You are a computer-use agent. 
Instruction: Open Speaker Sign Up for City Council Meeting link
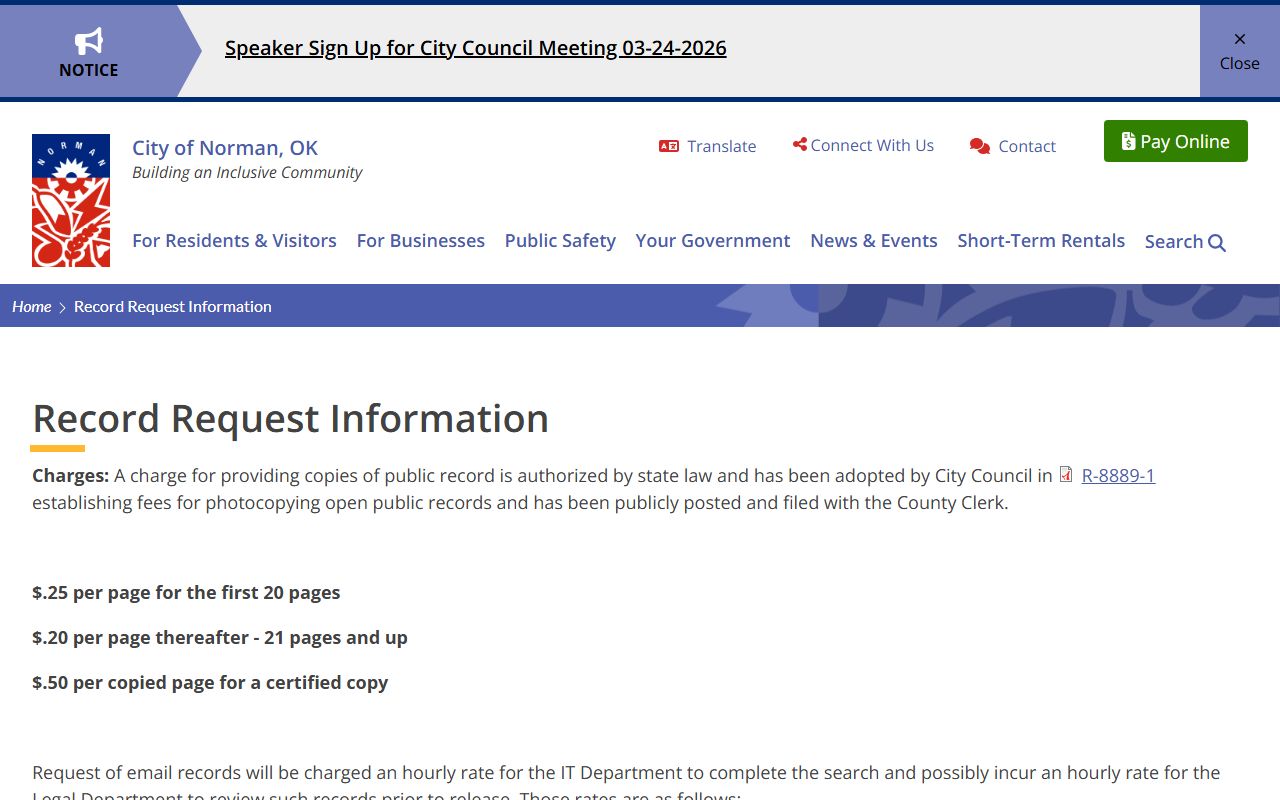(x=476, y=48)
